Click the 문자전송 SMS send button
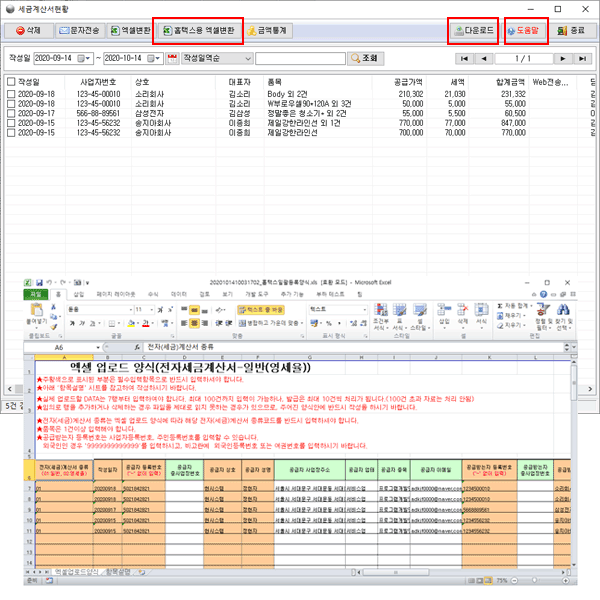The width and height of the screenshot is (600, 600). 80,31
